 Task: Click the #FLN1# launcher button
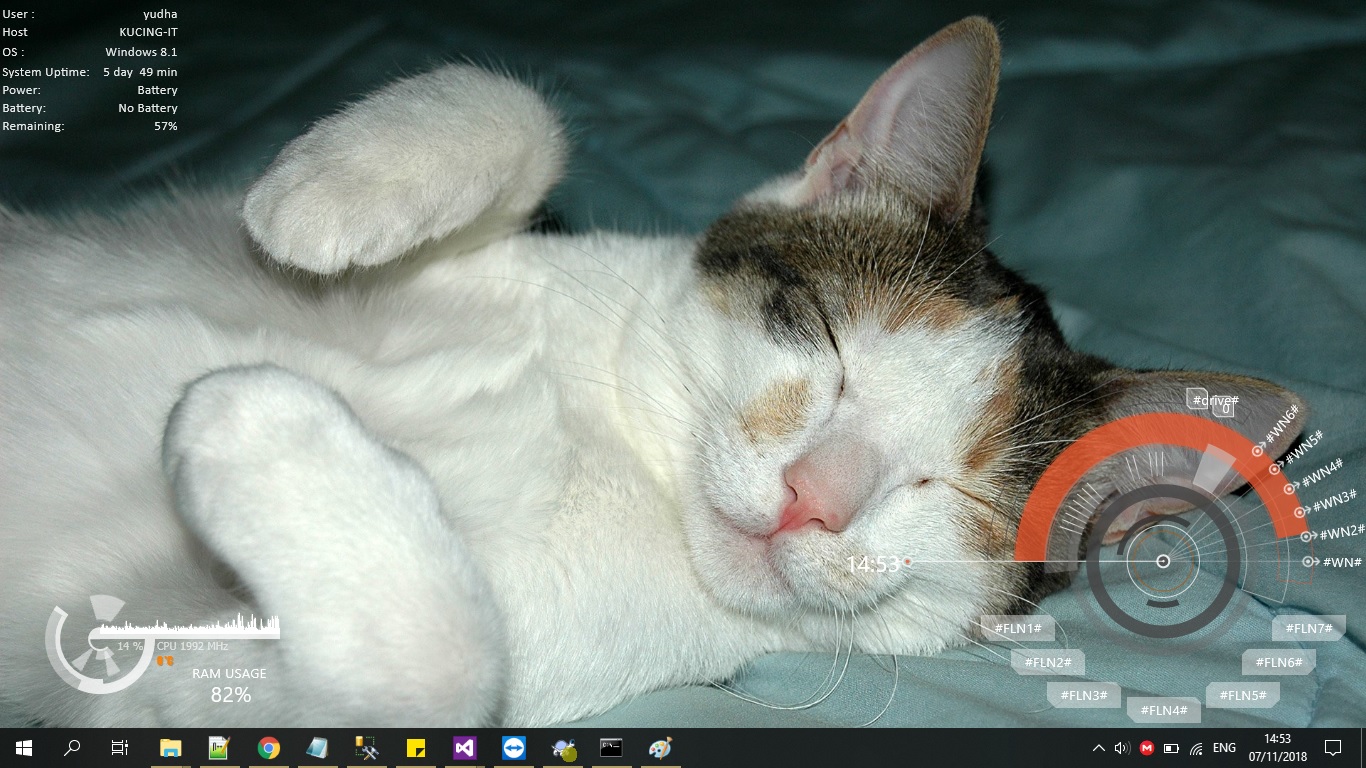coord(1017,629)
